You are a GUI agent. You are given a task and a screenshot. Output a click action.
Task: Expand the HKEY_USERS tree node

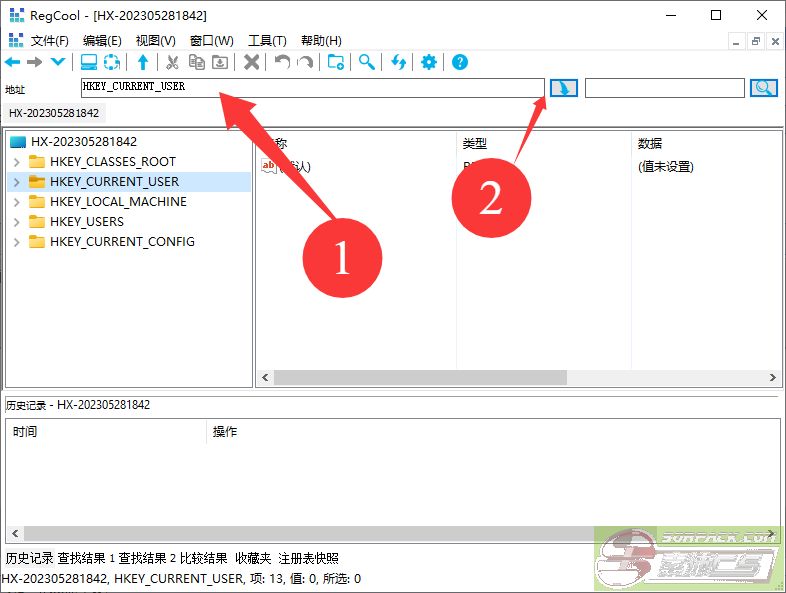(x=17, y=222)
